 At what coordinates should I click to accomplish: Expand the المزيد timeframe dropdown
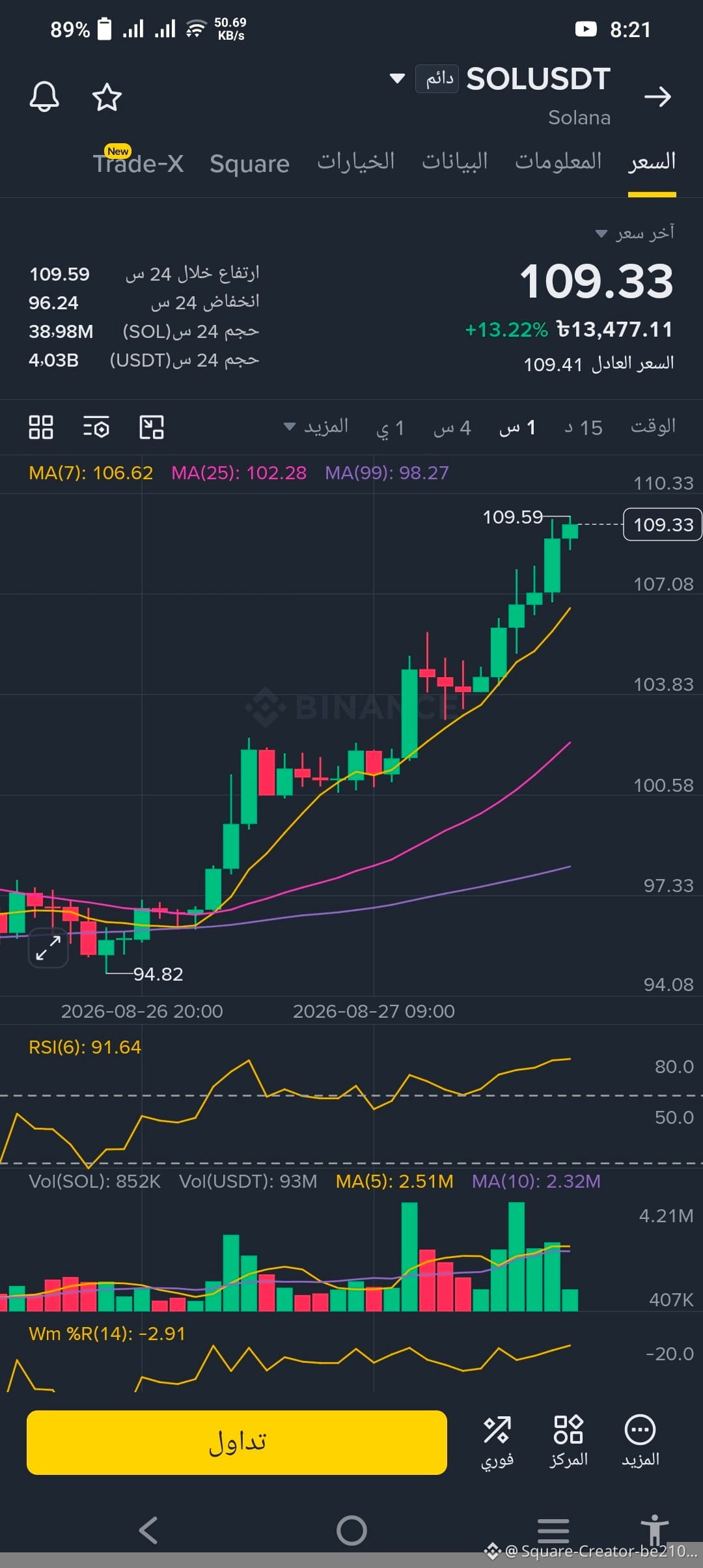tap(316, 427)
